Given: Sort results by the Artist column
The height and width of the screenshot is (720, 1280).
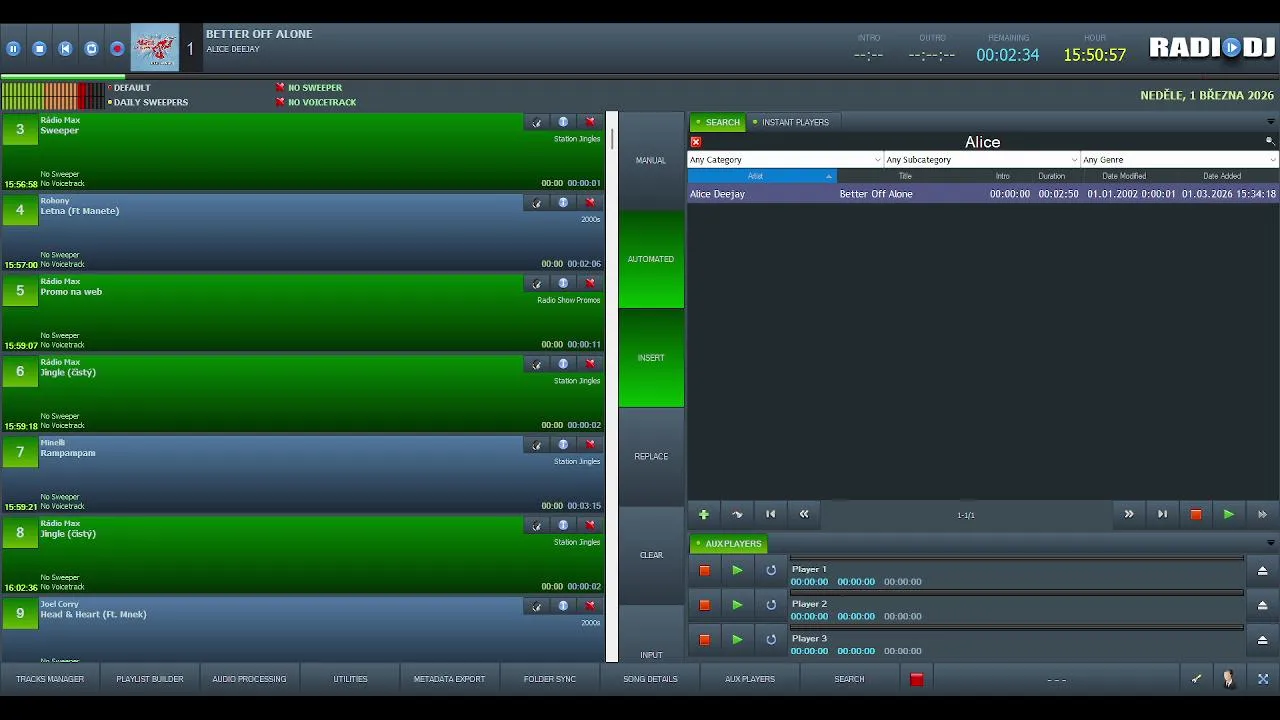Looking at the screenshot, I should pos(761,176).
